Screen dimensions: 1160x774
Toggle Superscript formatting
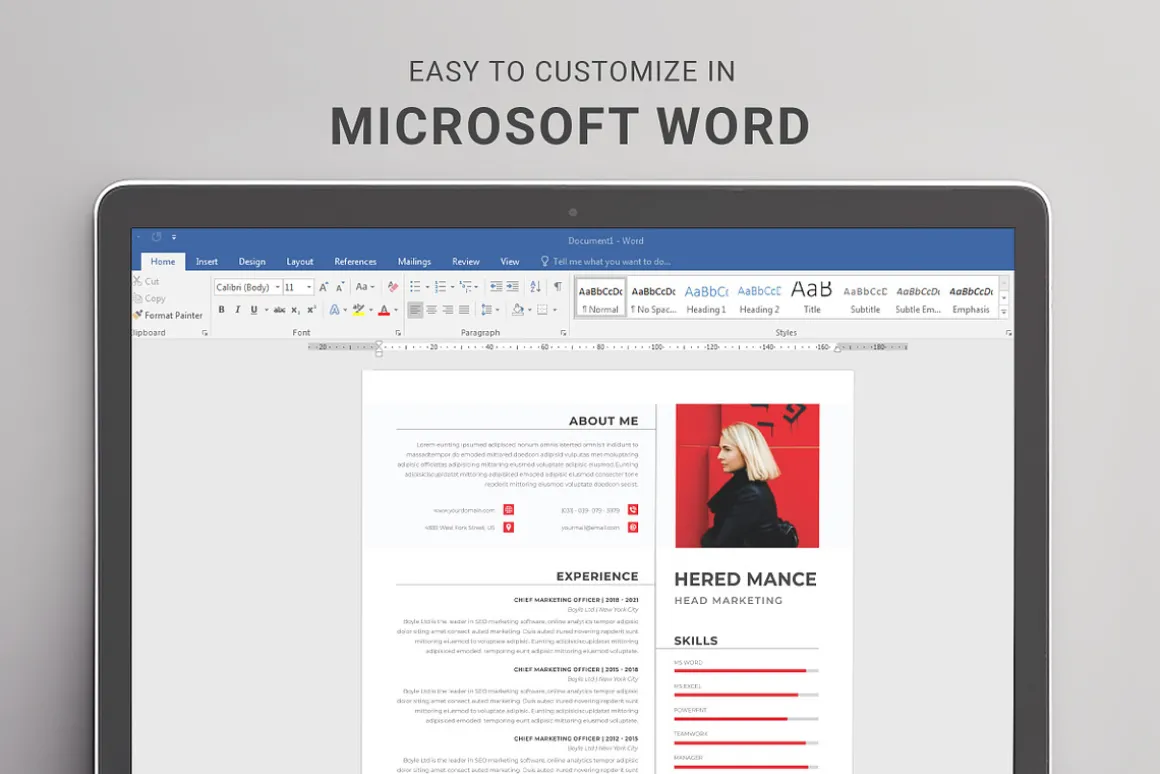[311, 310]
